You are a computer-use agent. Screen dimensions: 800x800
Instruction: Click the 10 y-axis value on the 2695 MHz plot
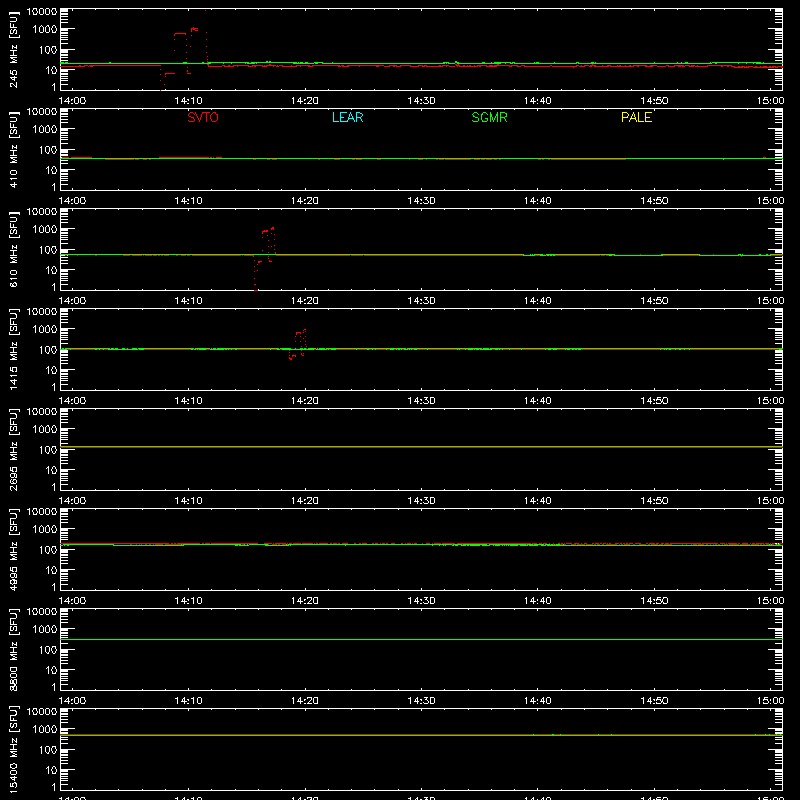coord(51,470)
